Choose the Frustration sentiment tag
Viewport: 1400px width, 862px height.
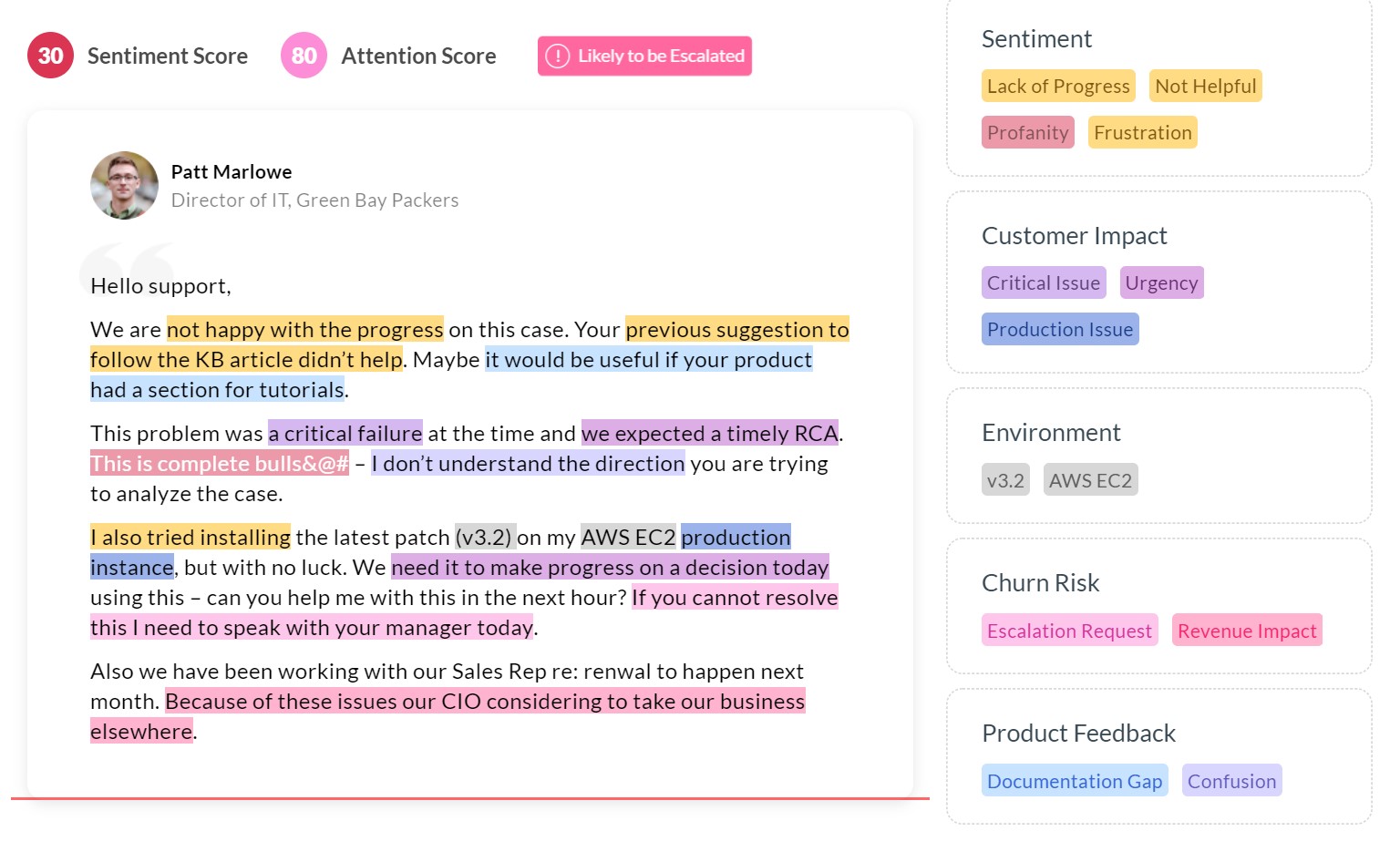(1142, 133)
